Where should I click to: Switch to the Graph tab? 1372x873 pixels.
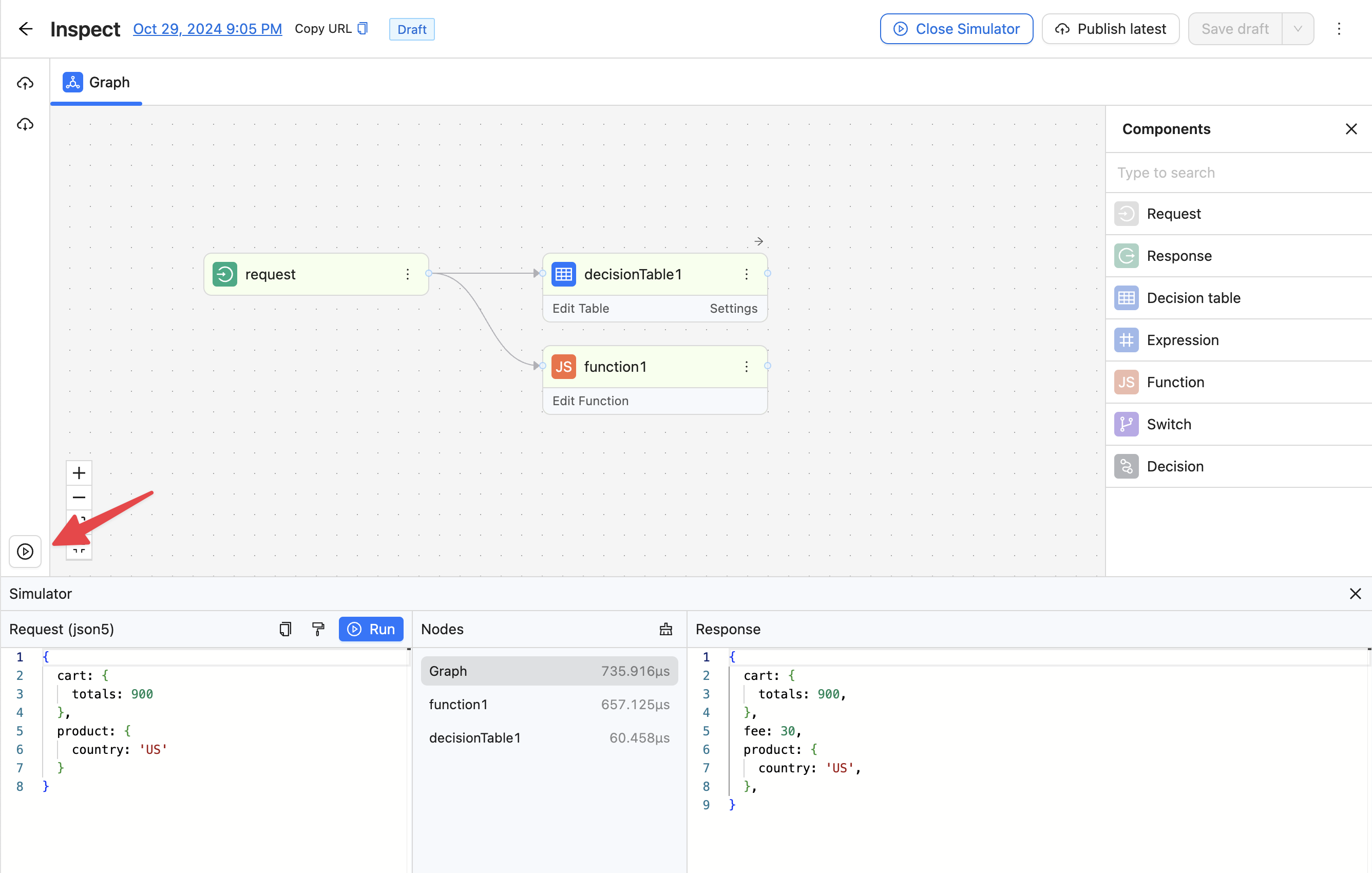pos(97,82)
